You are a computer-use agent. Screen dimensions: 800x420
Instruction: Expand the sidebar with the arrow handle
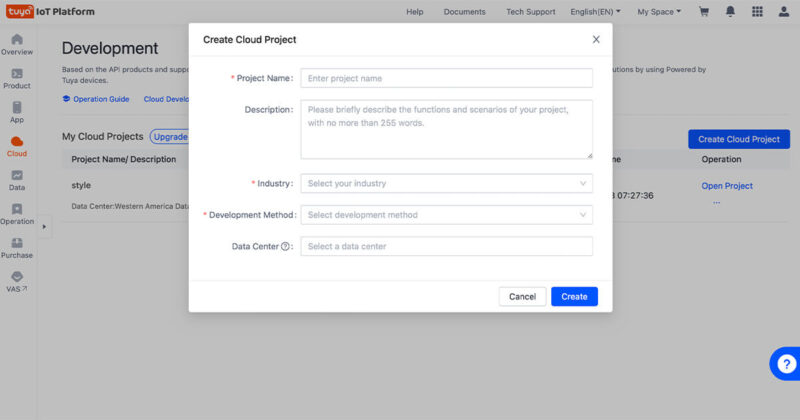click(x=44, y=227)
